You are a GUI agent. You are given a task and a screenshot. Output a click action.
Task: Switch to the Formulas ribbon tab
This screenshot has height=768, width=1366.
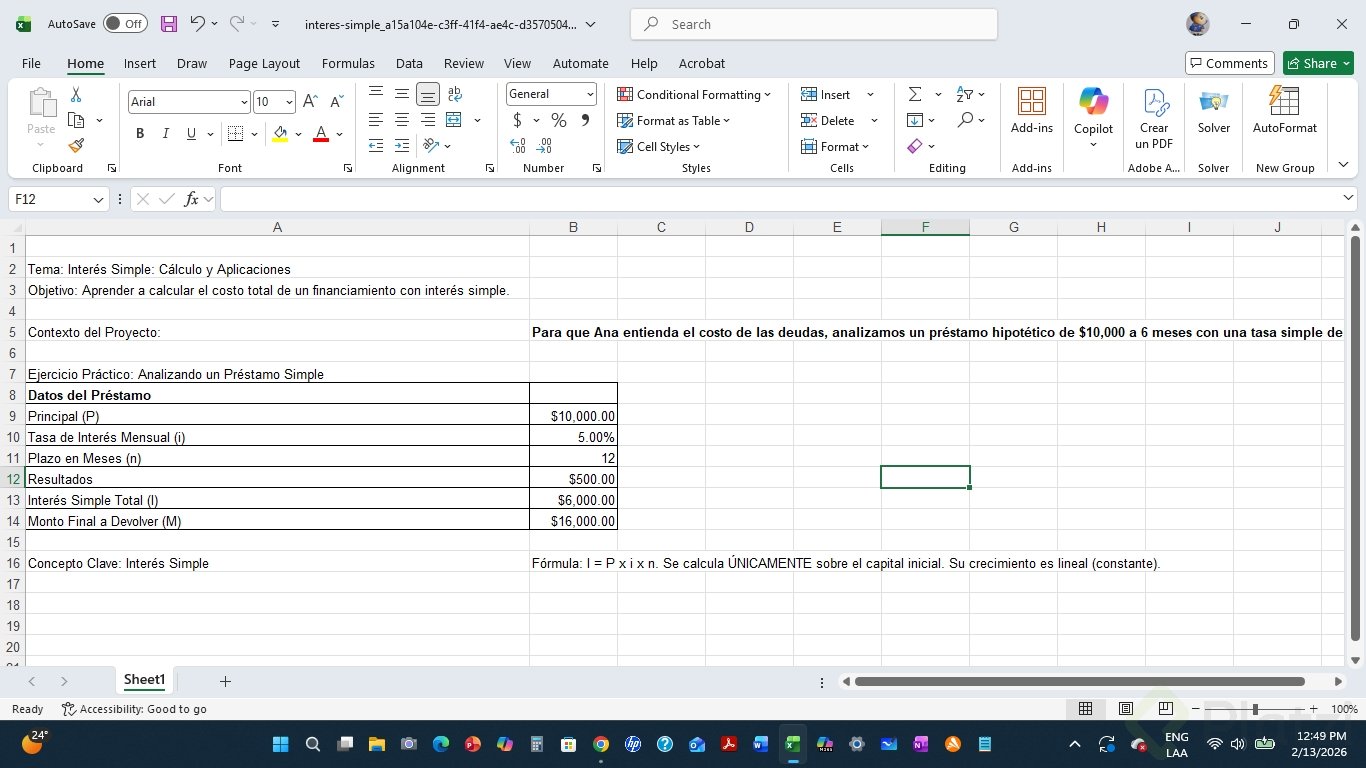(x=348, y=63)
